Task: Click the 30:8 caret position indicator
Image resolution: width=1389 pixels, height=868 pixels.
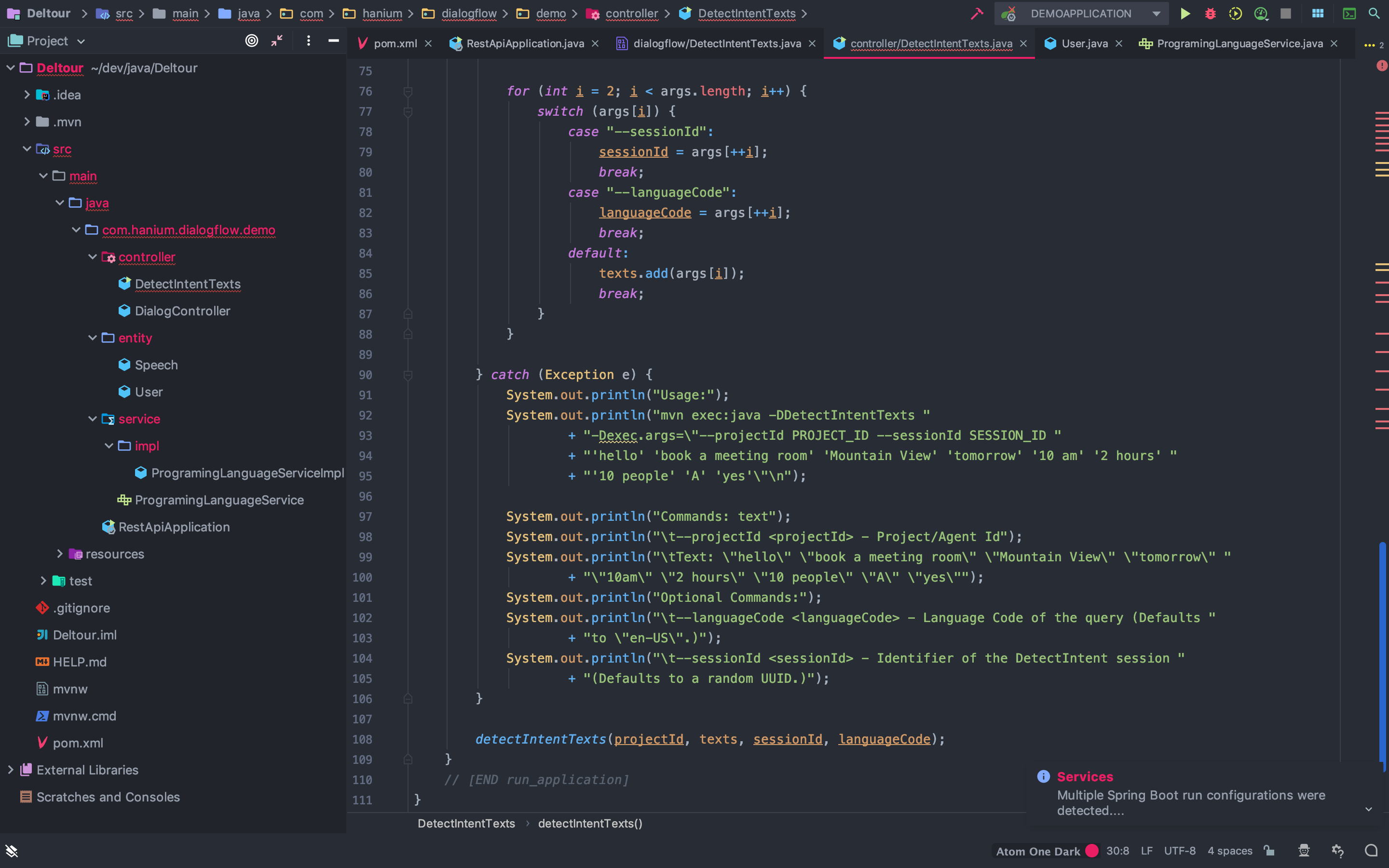Action: [x=1117, y=851]
